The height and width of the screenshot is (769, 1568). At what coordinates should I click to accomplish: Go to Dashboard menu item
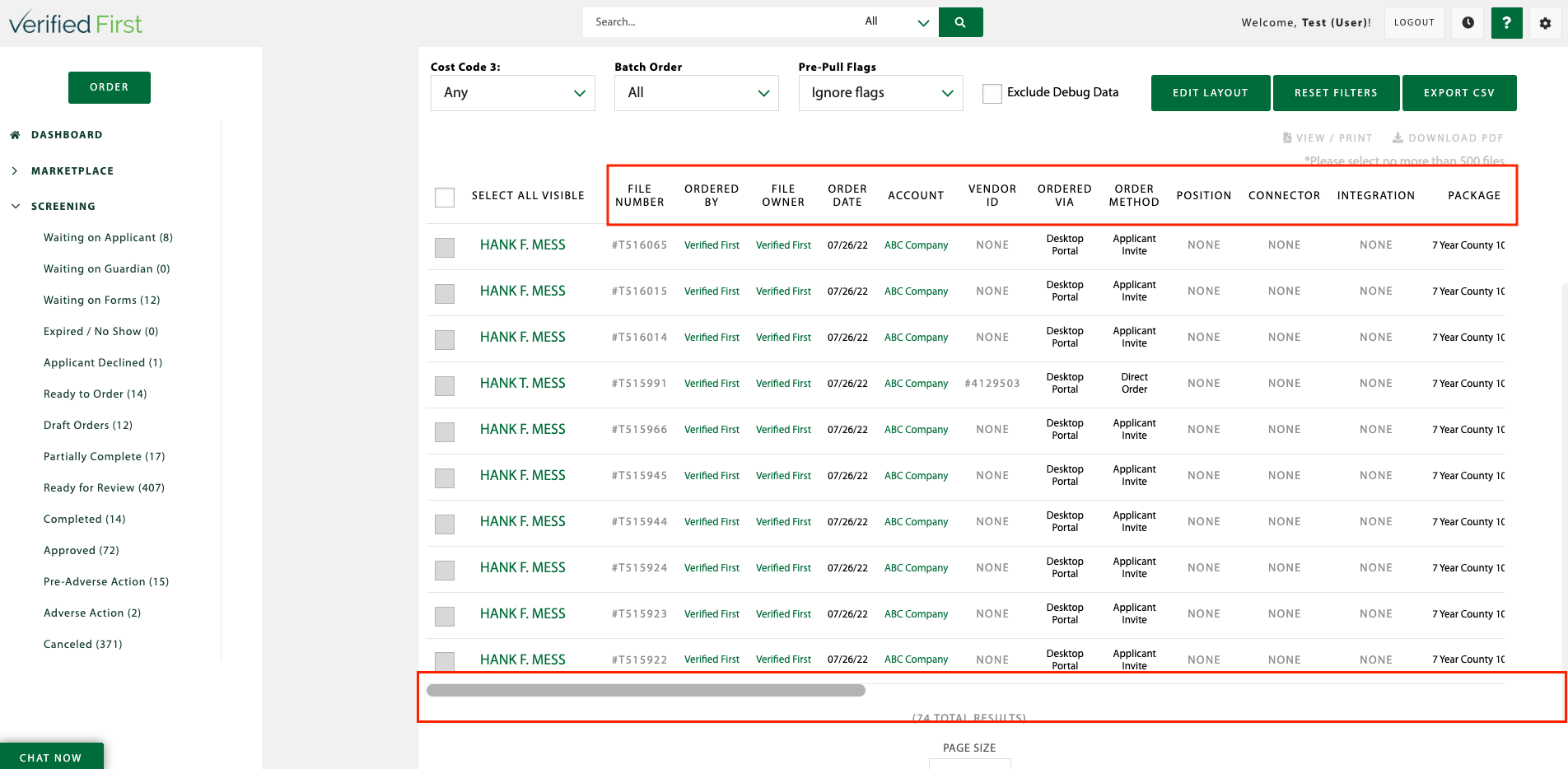click(x=67, y=135)
